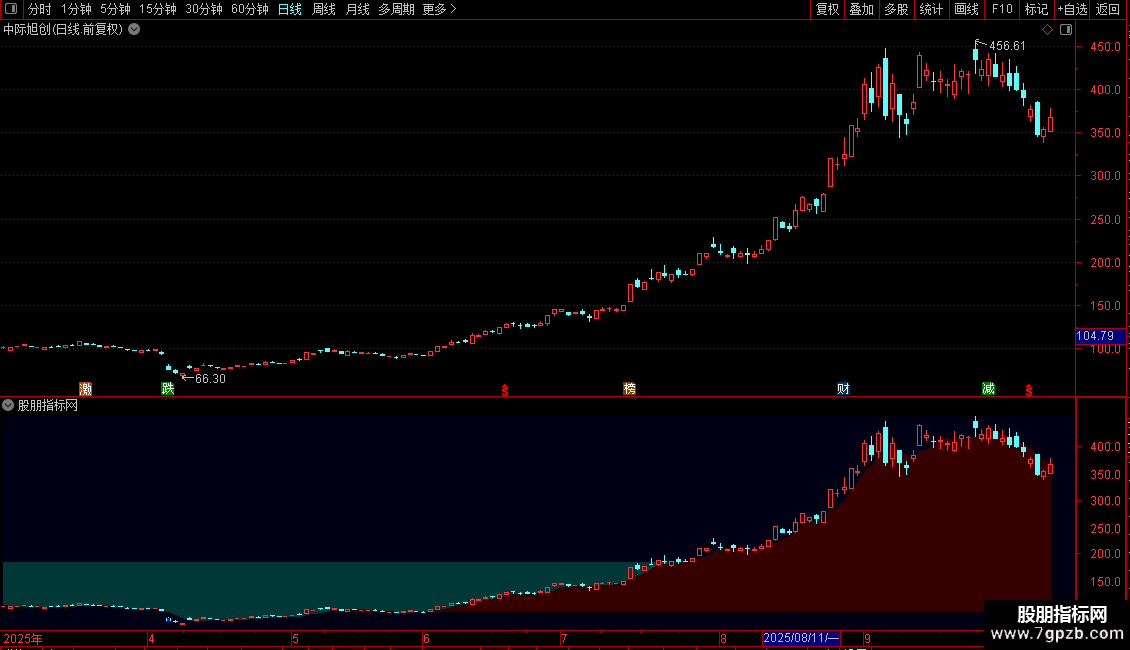The image size is (1130, 650).
Task: Open the F10 company info
Action: point(1002,9)
